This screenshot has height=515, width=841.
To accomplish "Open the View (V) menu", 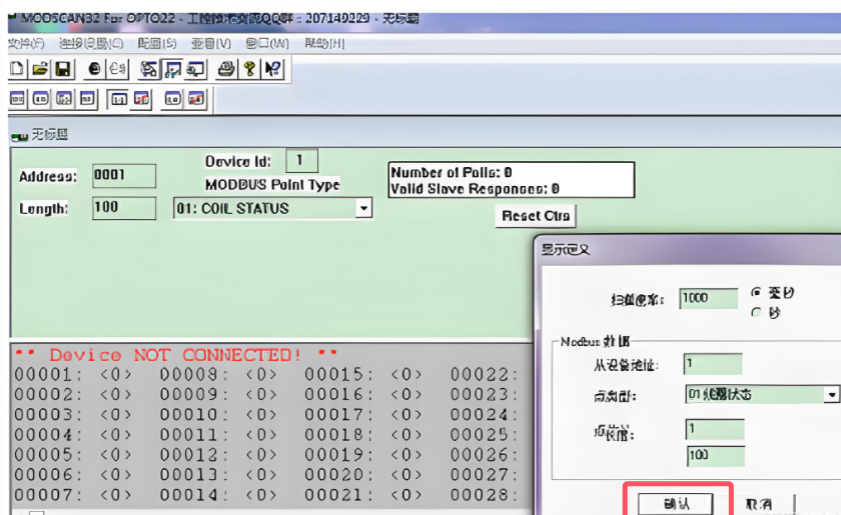I will 210,44.
